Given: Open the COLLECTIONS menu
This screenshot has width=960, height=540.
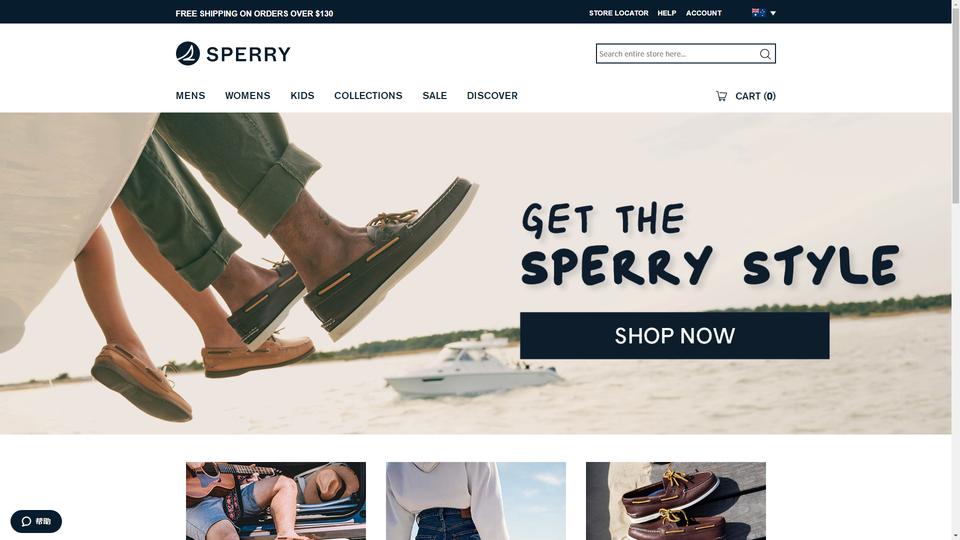Looking at the screenshot, I should click(x=368, y=96).
